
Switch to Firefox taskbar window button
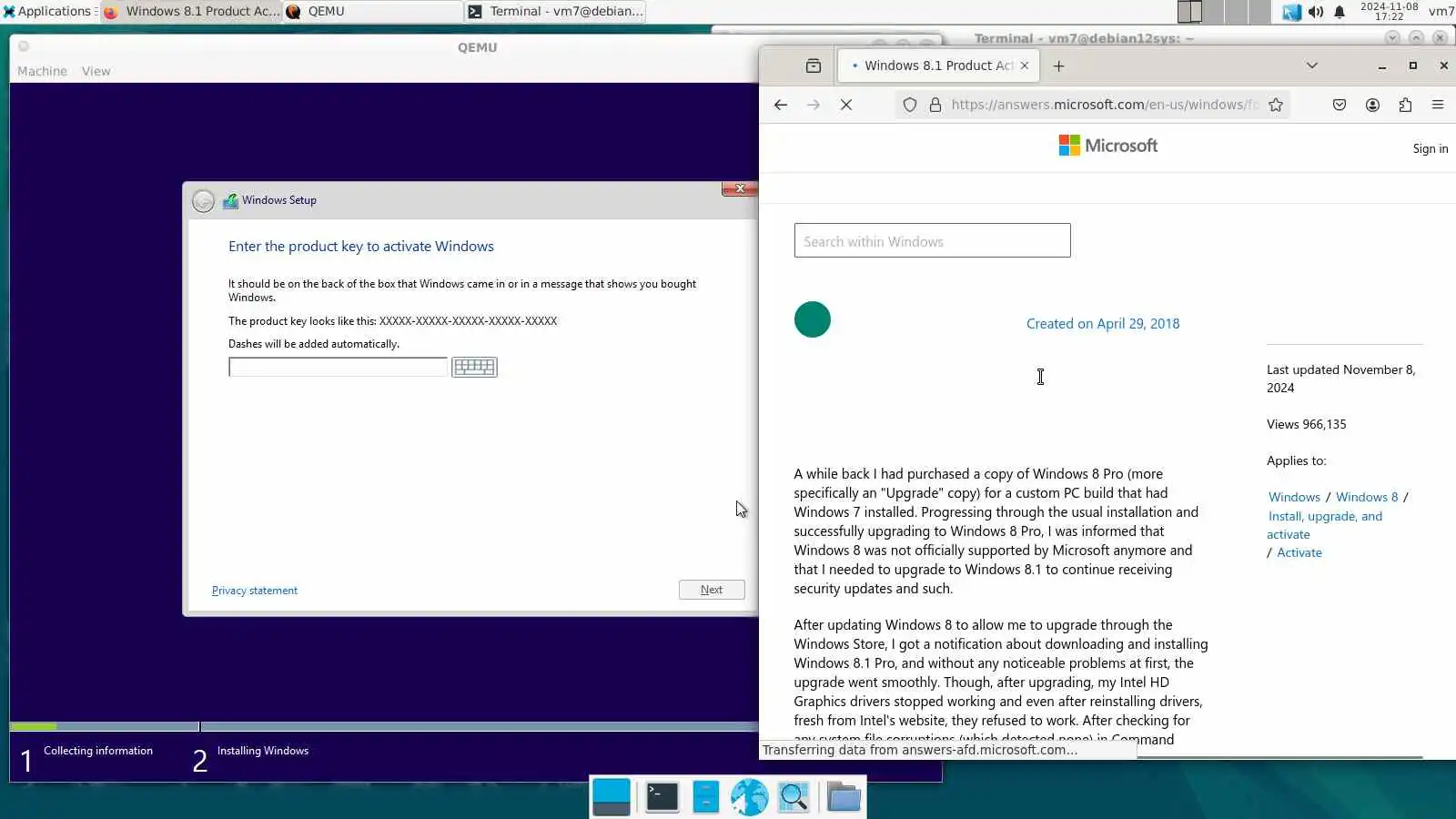191,11
